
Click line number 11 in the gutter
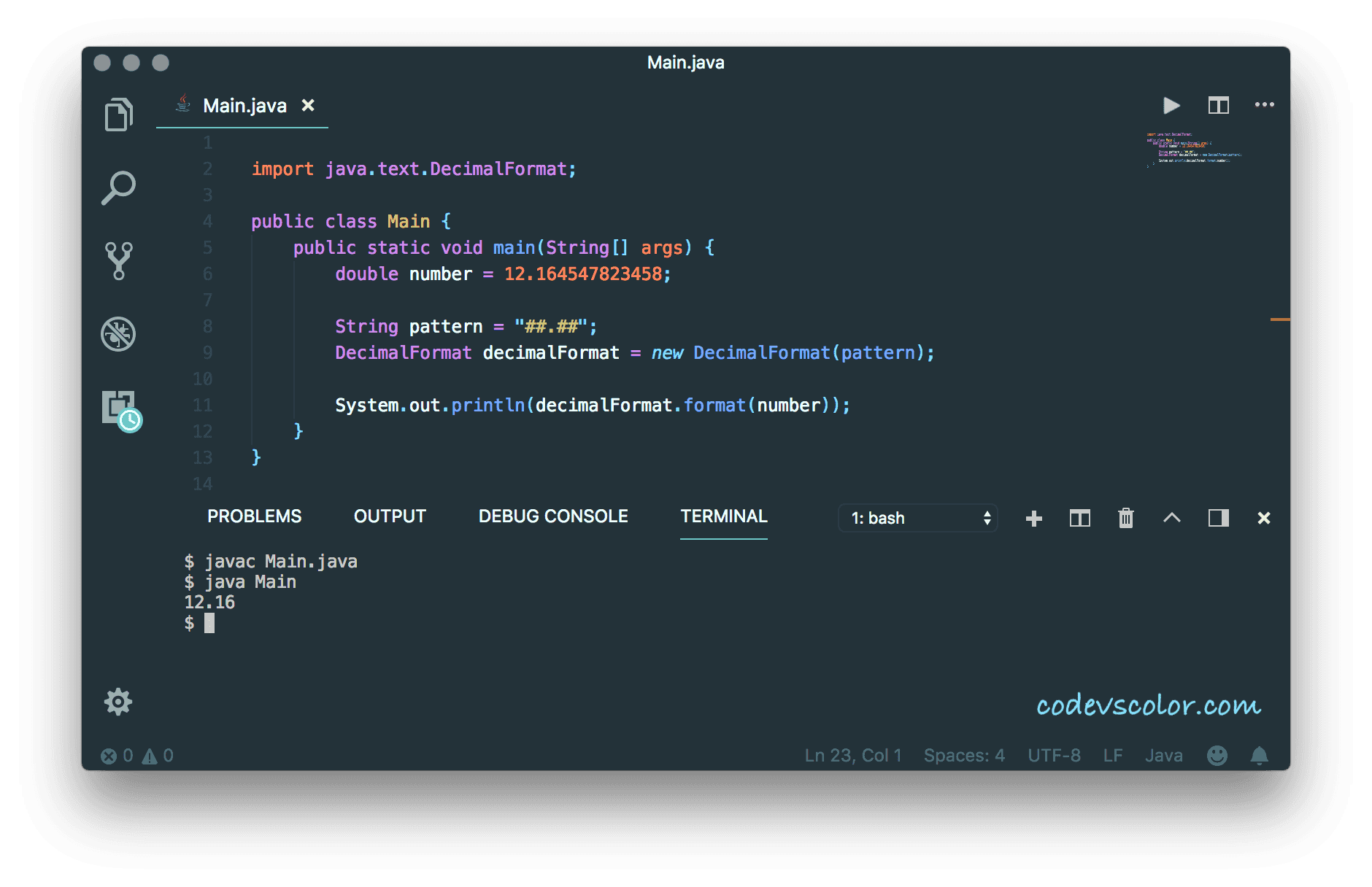[x=203, y=406]
